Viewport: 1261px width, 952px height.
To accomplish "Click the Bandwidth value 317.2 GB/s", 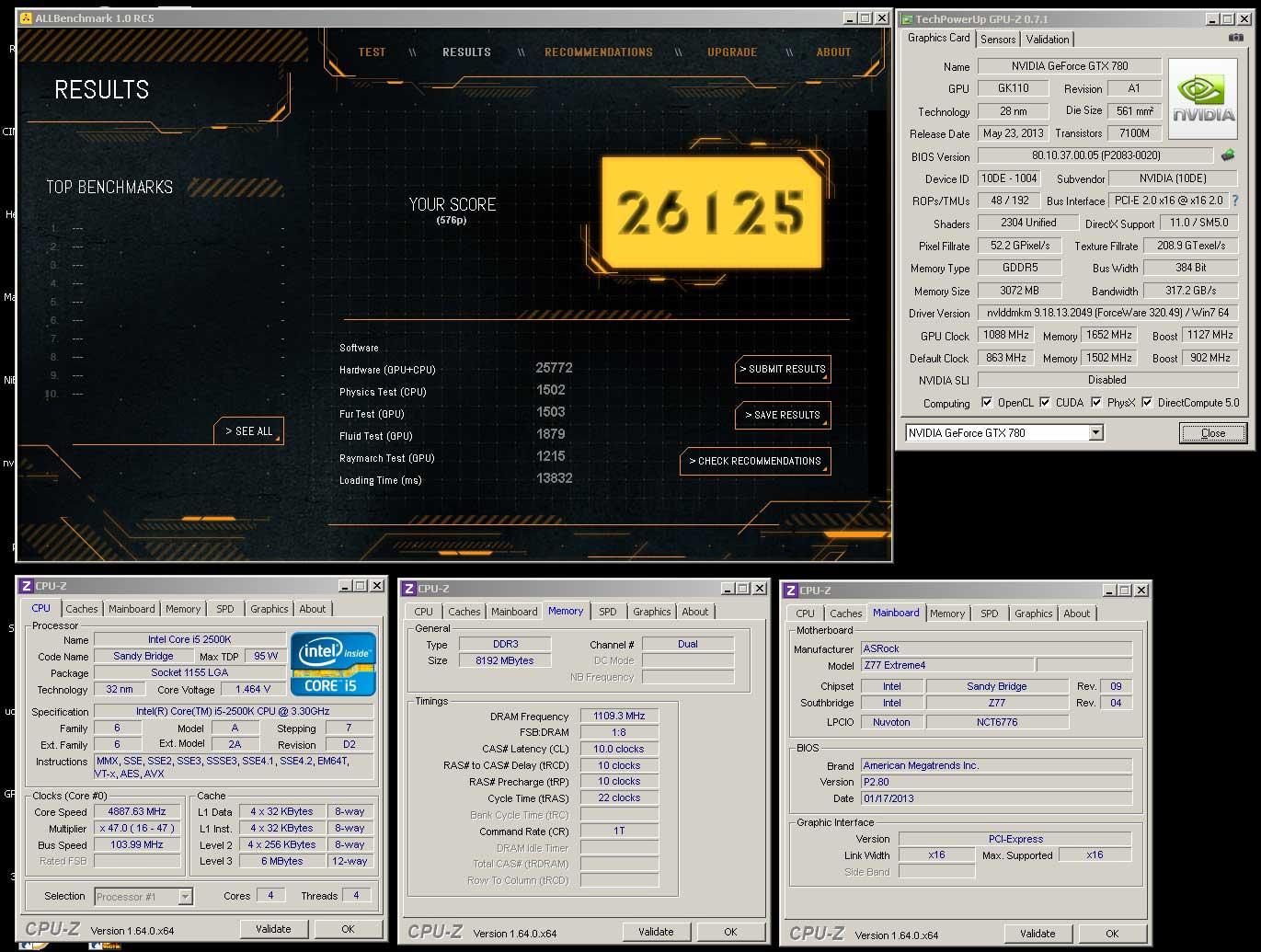I will tap(1191, 291).
